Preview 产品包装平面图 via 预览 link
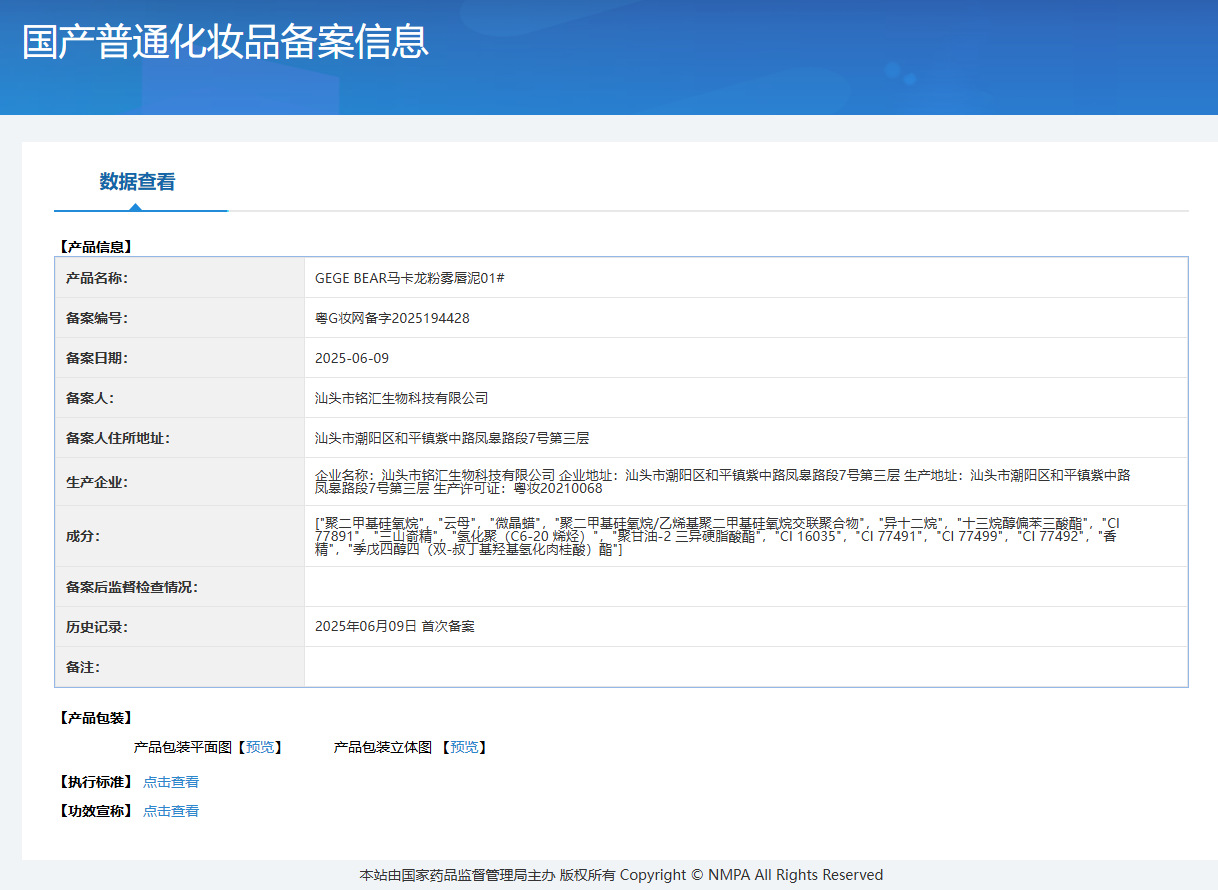1218x890 pixels. tap(260, 747)
